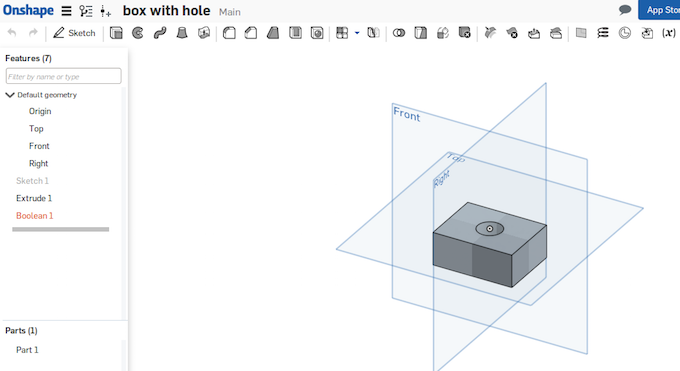Open the Variable (x) tool
The image size is (680, 371).
(669, 33)
